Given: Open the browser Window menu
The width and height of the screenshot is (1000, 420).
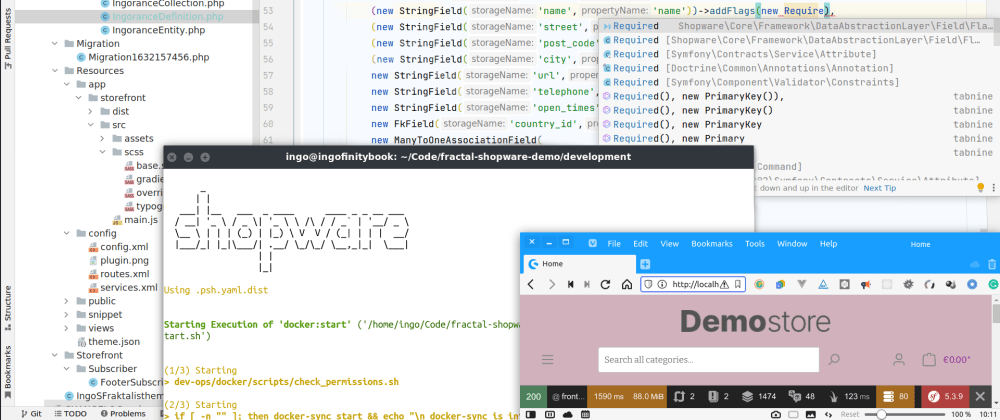Looking at the screenshot, I should pos(792,243).
